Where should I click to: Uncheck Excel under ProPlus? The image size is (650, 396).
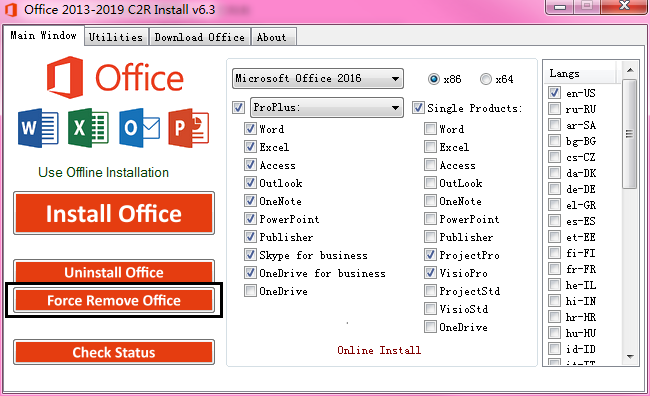tap(250, 146)
